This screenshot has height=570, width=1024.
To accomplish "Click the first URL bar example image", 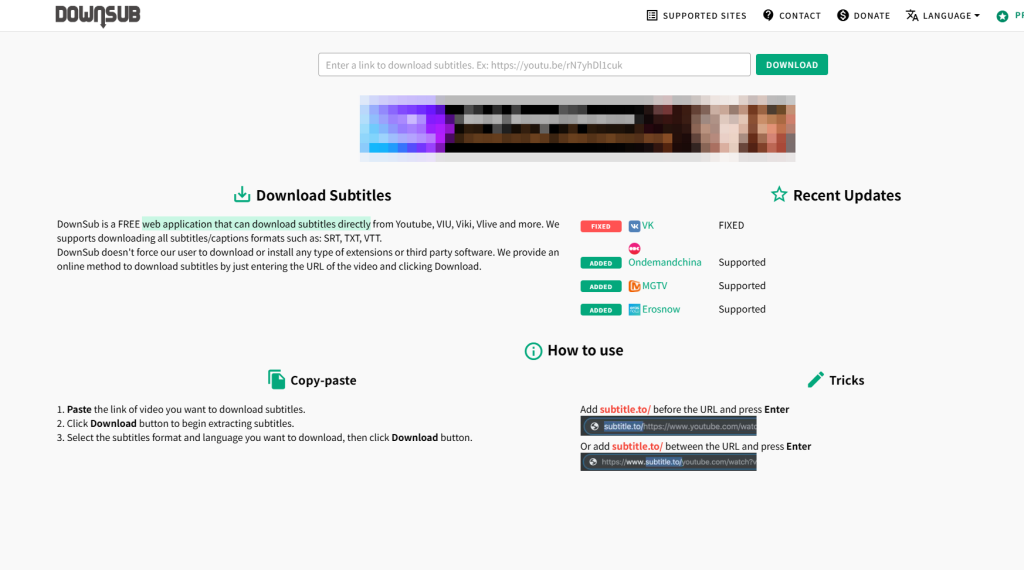I will click(x=668, y=426).
